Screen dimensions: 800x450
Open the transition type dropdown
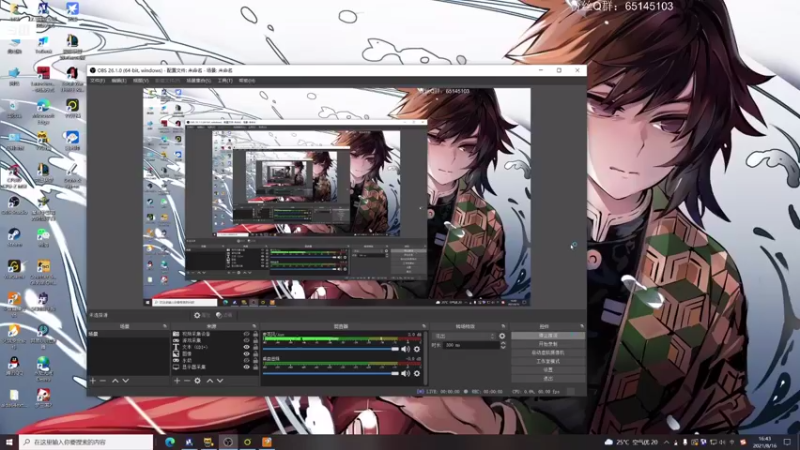[464, 336]
